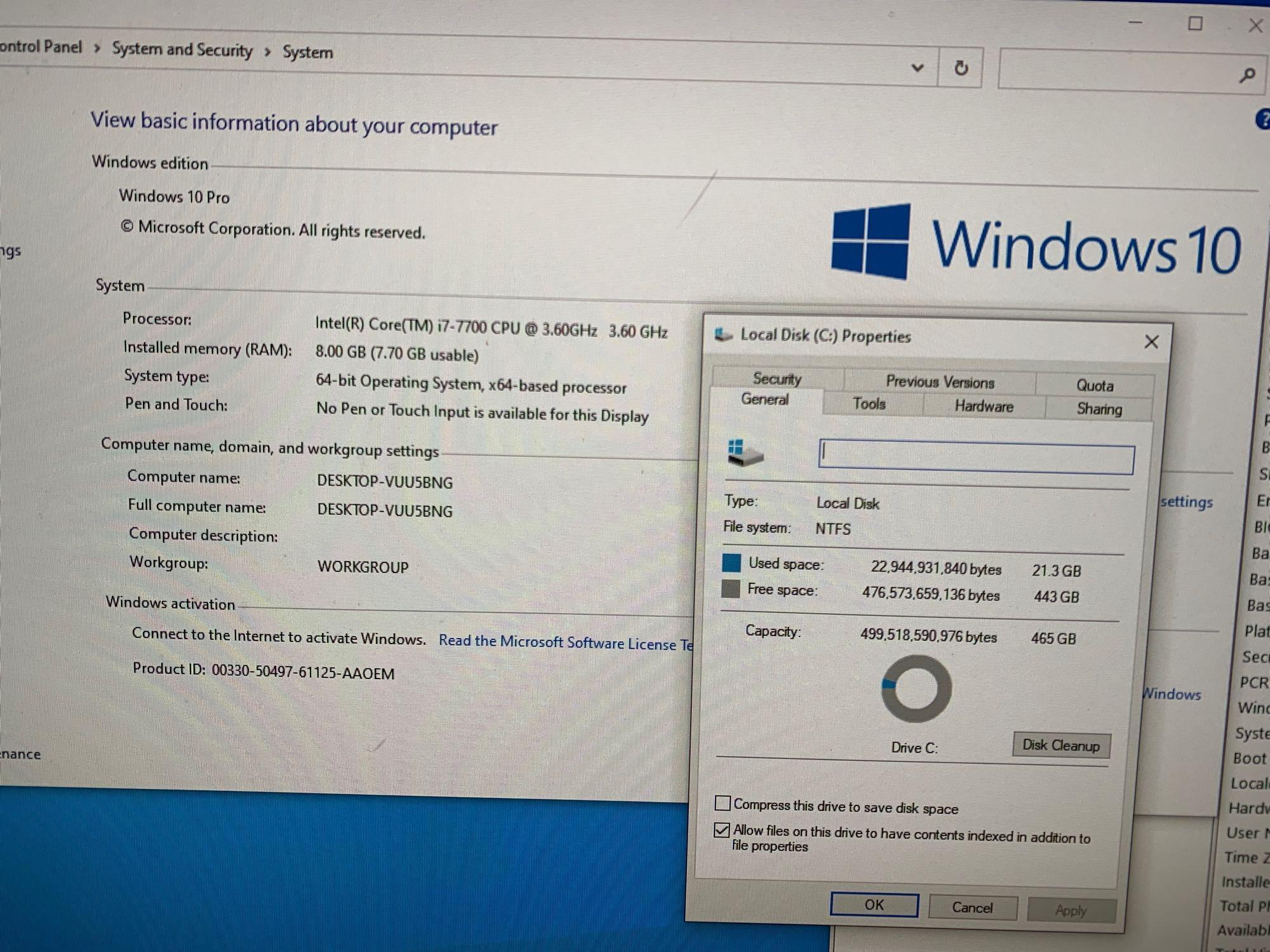The width and height of the screenshot is (1270, 952).
Task: Uncheck Allow files on this drive indexed
Action: click(722, 830)
